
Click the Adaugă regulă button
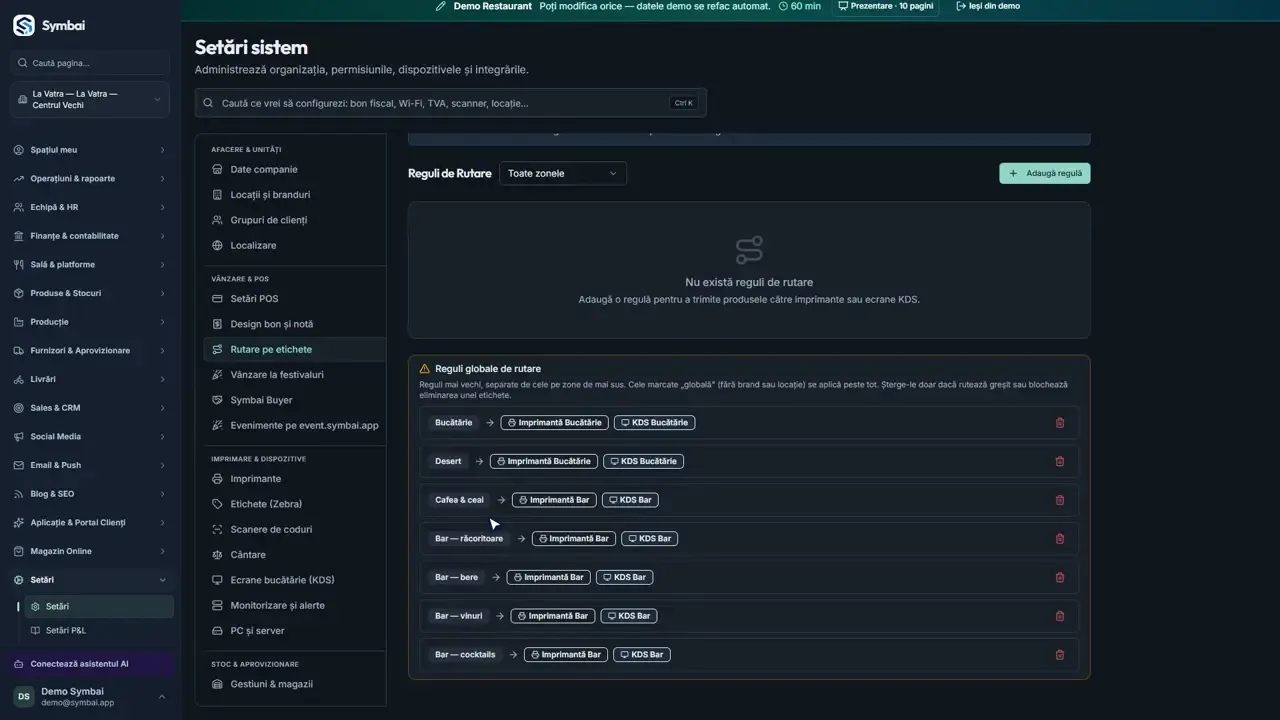(x=1045, y=173)
